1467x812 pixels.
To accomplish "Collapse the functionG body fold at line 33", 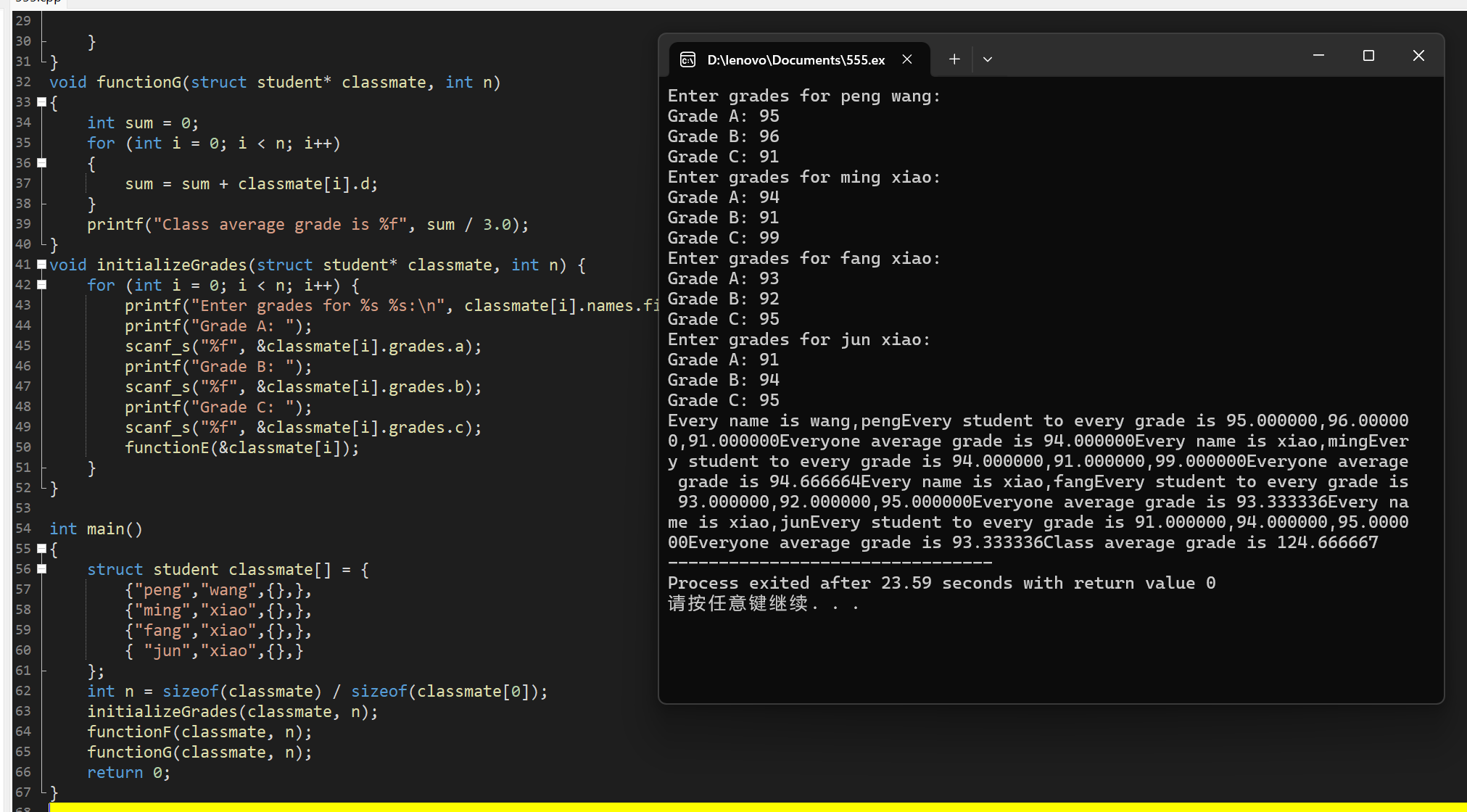I will point(42,102).
